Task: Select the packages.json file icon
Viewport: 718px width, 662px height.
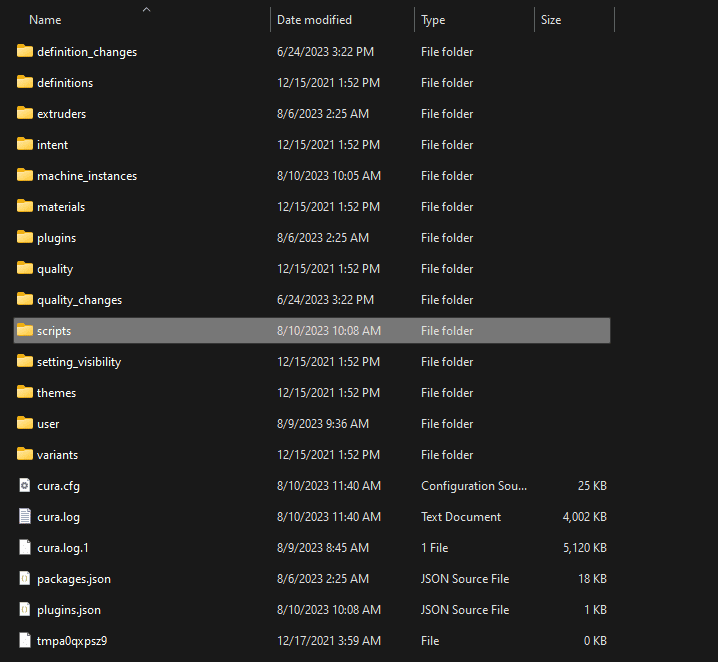Action: 25,578
